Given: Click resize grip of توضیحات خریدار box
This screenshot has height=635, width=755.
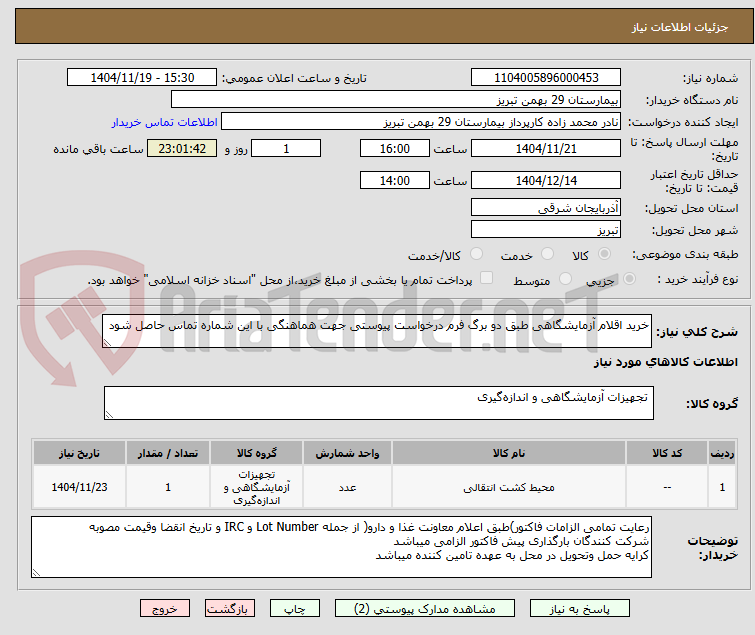Looking at the screenshot, I should pyautogui.click(x=36, y=573).
